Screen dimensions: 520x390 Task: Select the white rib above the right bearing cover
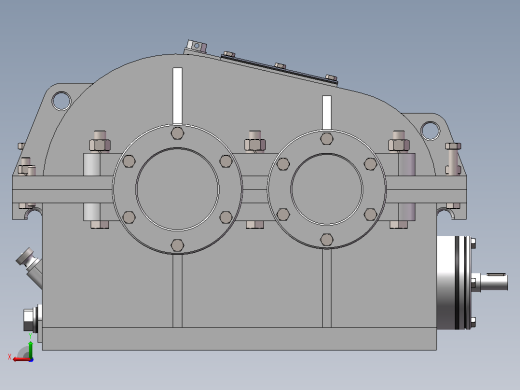point(327,113)
